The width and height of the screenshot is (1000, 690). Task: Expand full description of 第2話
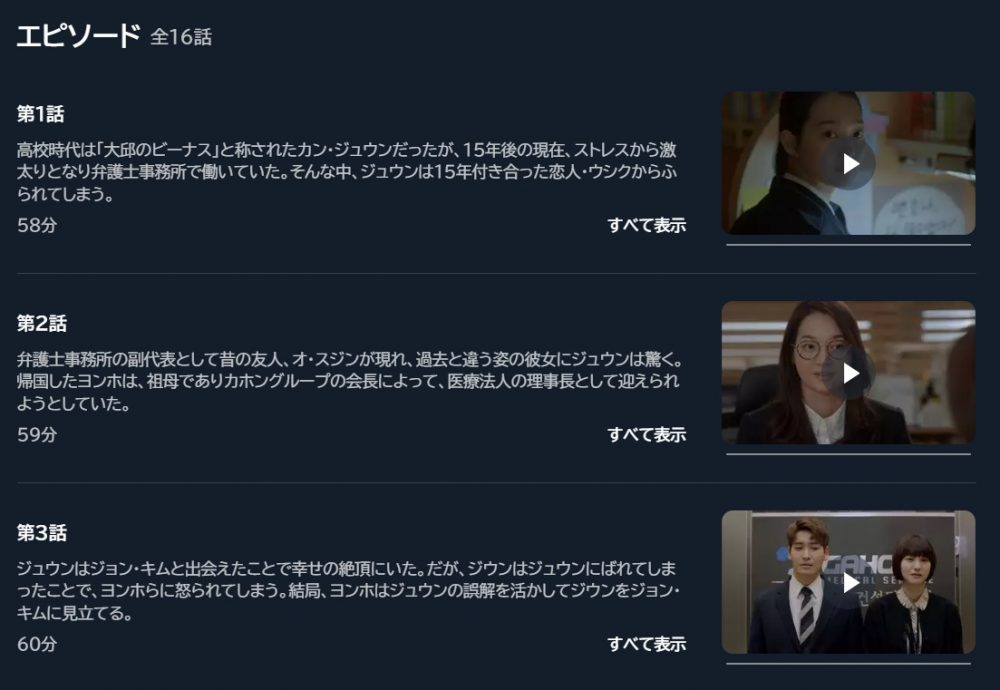[647, 434]
